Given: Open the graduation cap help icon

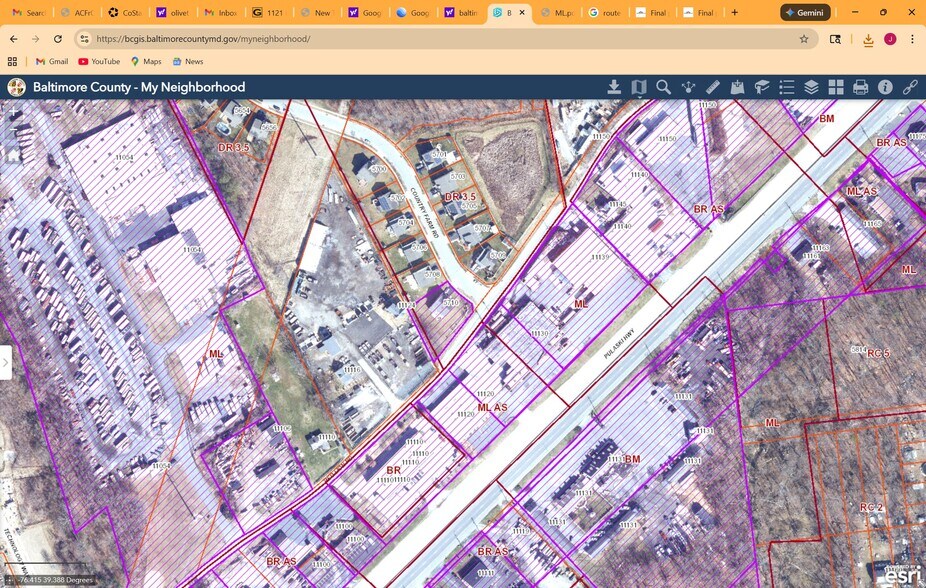Looking at the screenshot, I should [762, 87].
